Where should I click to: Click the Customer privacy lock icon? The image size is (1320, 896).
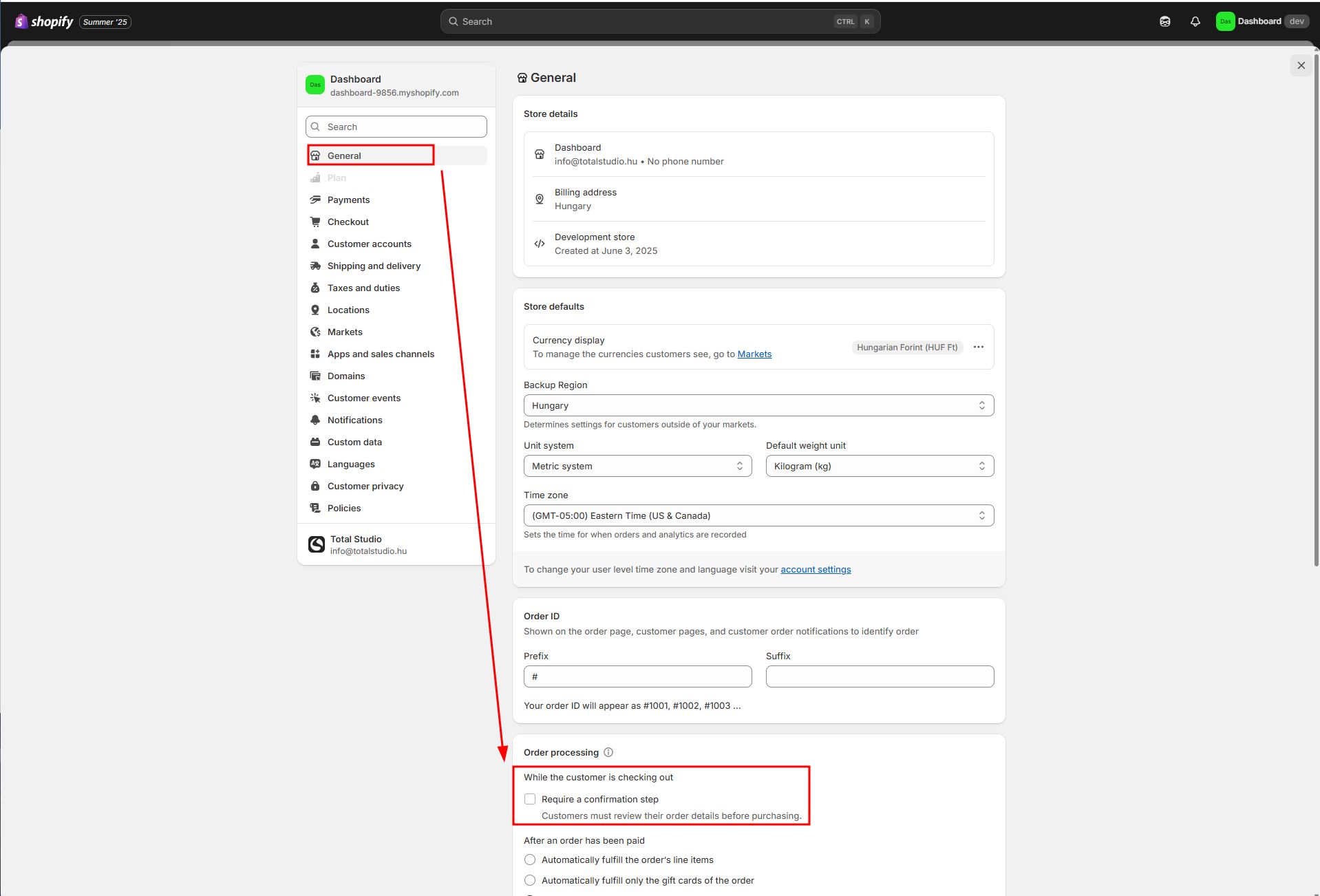[315, 486]
